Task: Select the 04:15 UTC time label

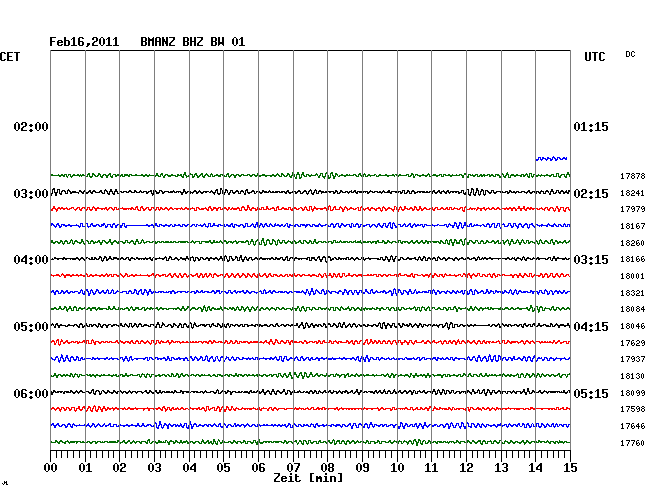Action: pos(591,327)
